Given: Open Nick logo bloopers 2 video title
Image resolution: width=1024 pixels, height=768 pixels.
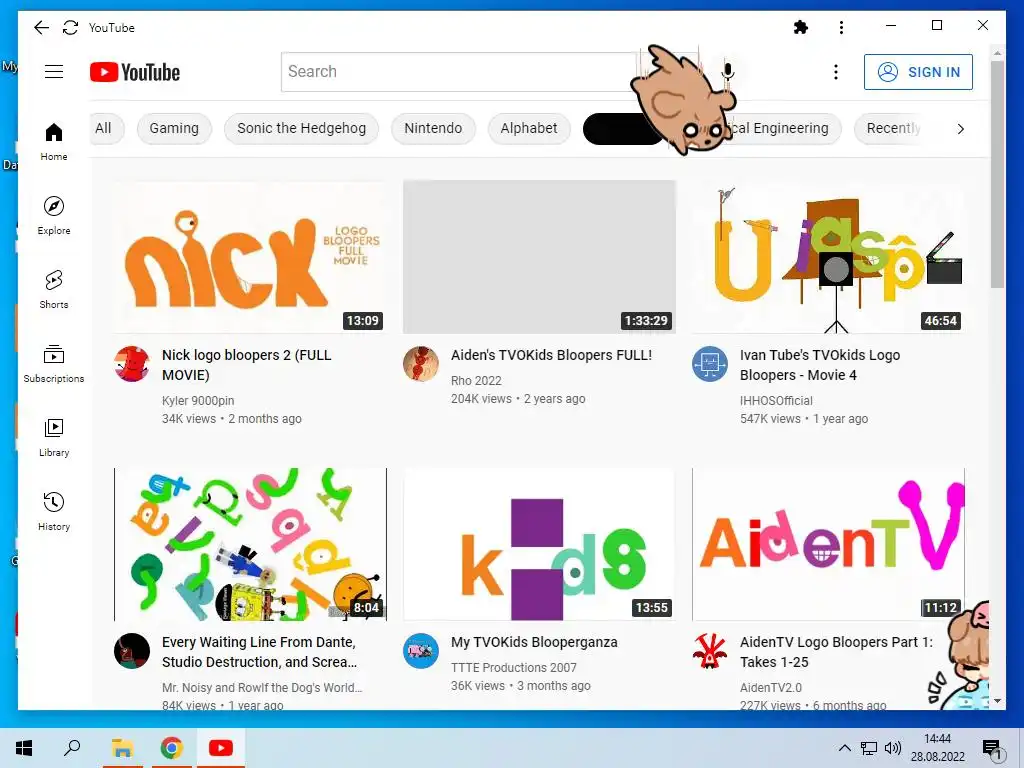Looking at the screenshot, I should point(247,365).
